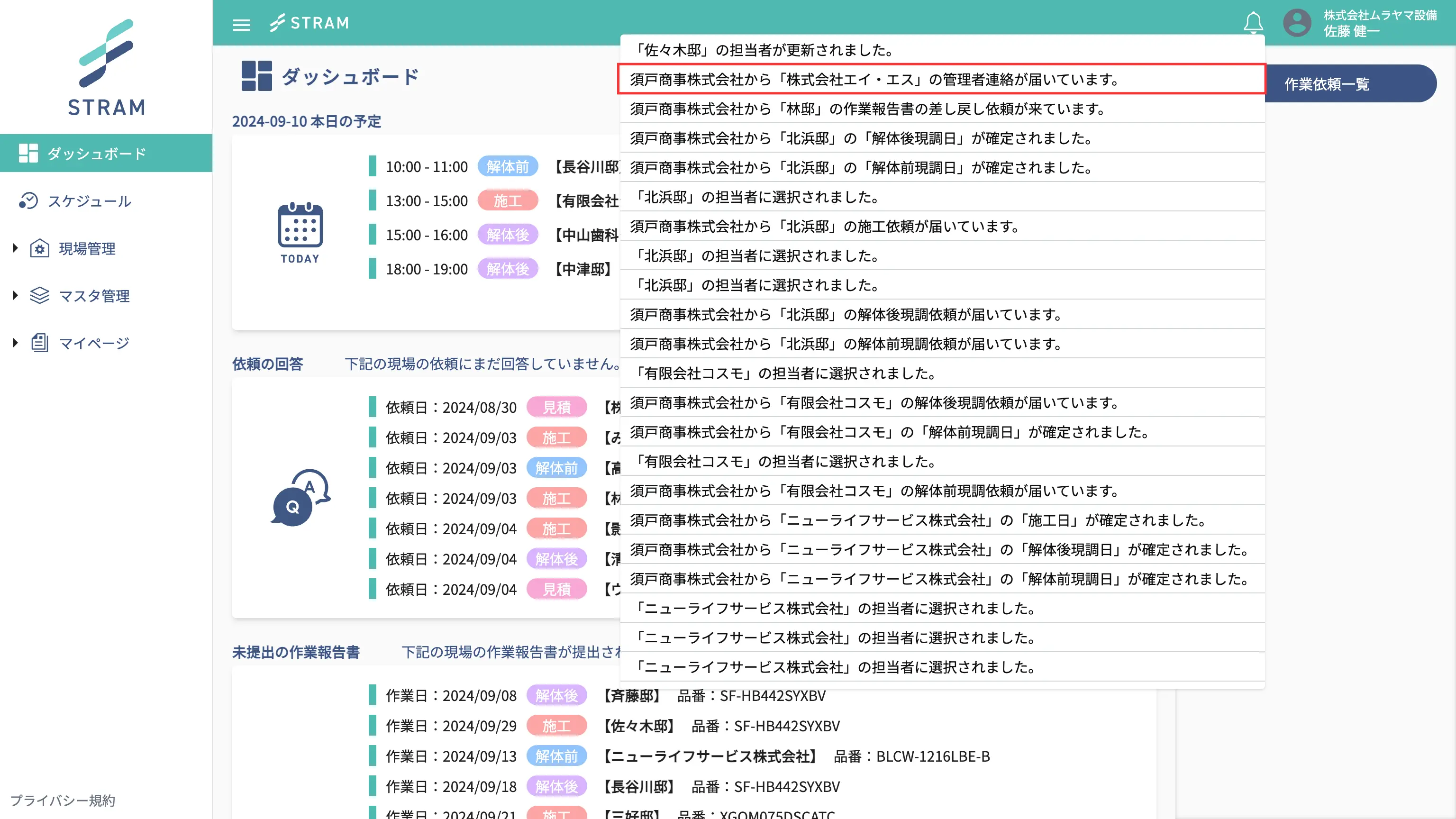Select the 現場管理 sidebar icon
This screenshot has height=819, width=1456.
tap(39, 249)
